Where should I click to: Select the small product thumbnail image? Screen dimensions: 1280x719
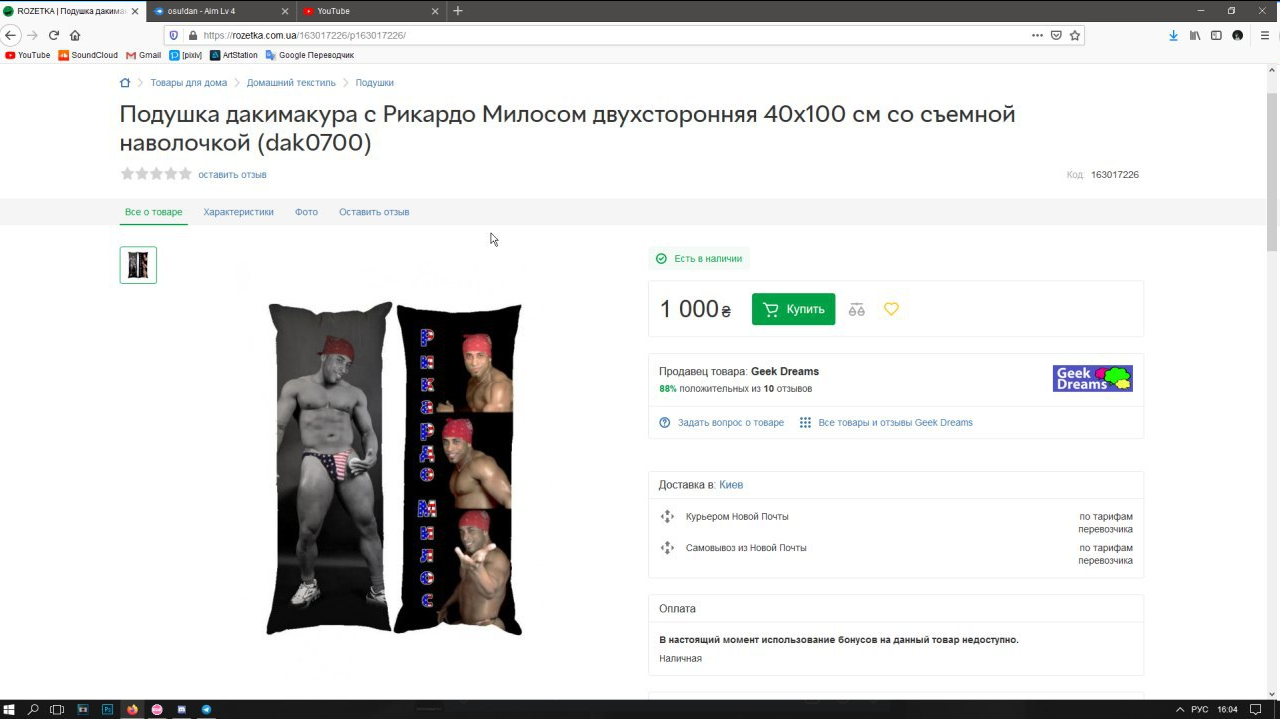click(x=138, y=265)
